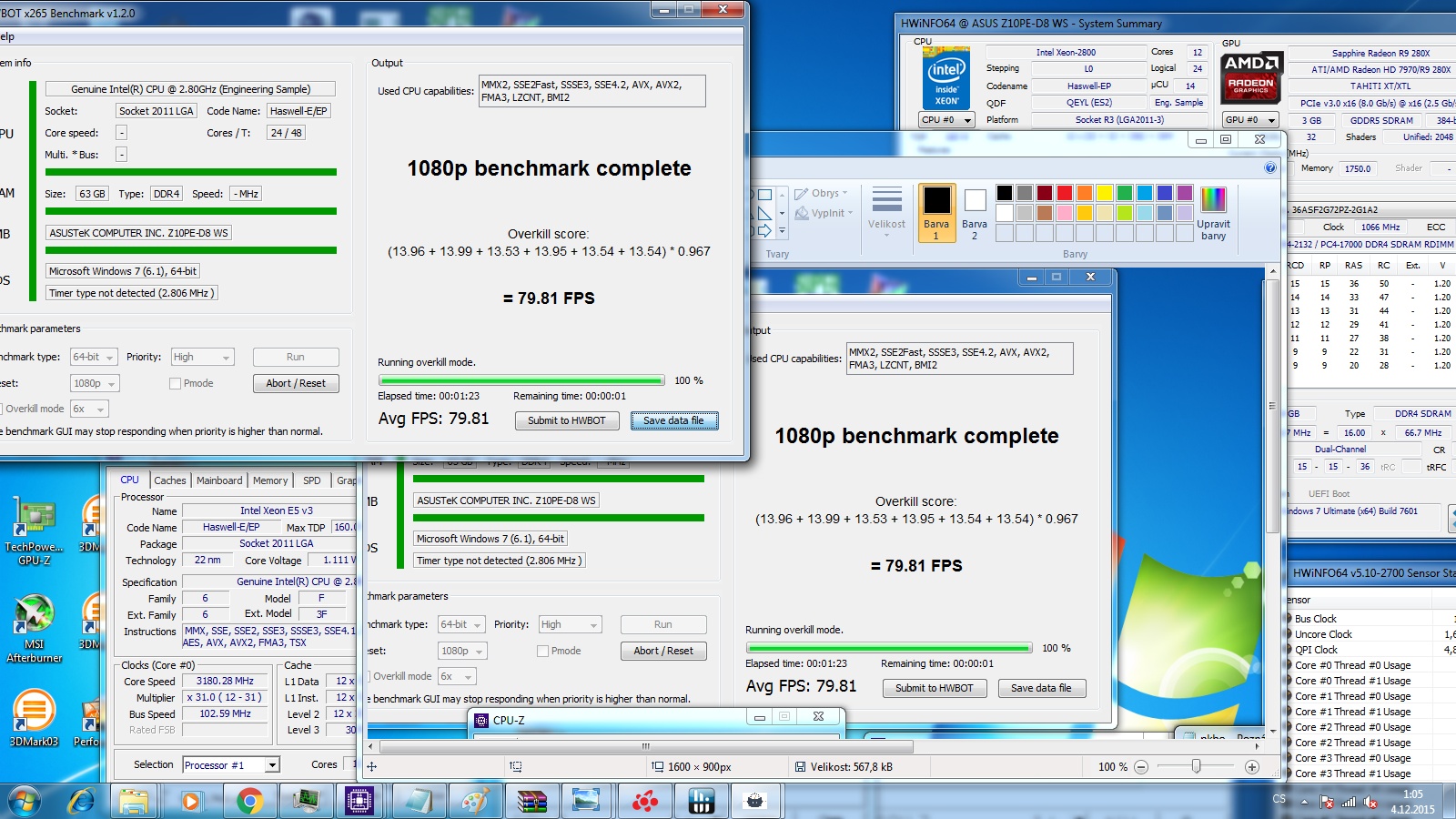Open Internet Explorer from the taskbar
This screenshot has height=819, width=1456.
tap(82, 801)
